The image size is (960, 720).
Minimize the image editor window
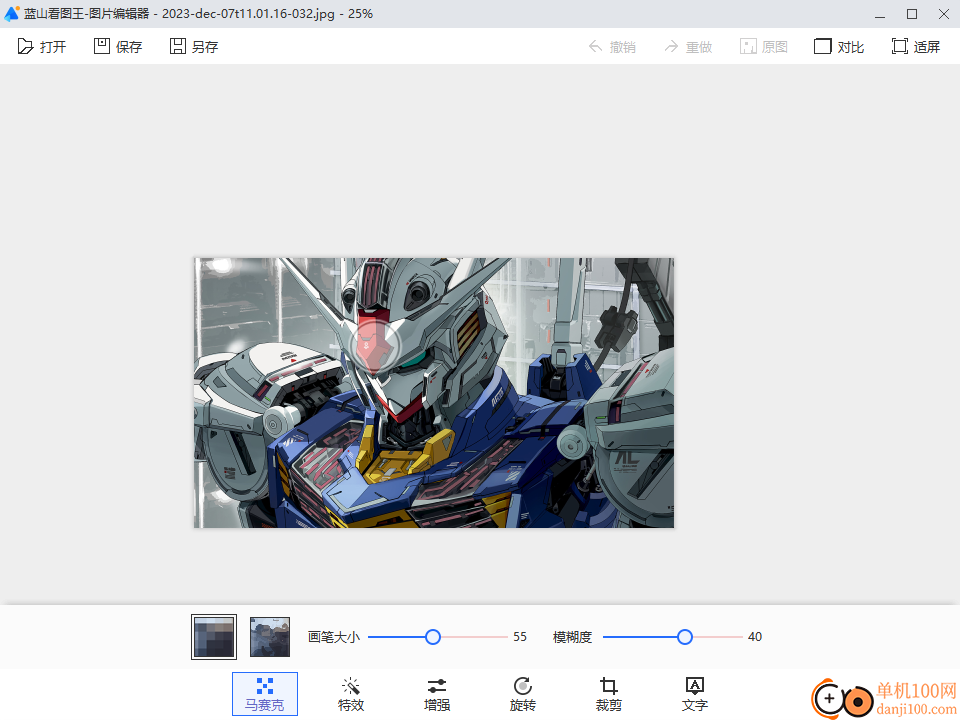[880, 14]
